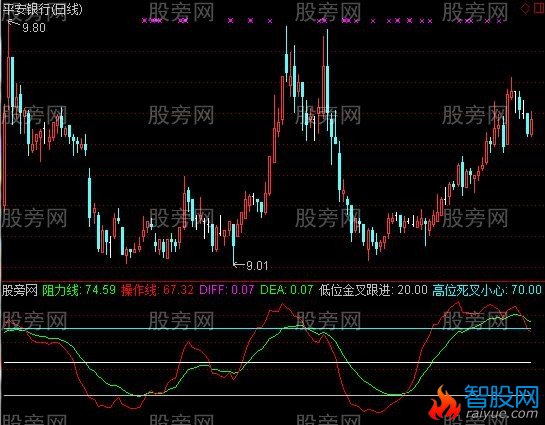
Task: Click the DEA: 0.07 indicator label
Action: 287,290
